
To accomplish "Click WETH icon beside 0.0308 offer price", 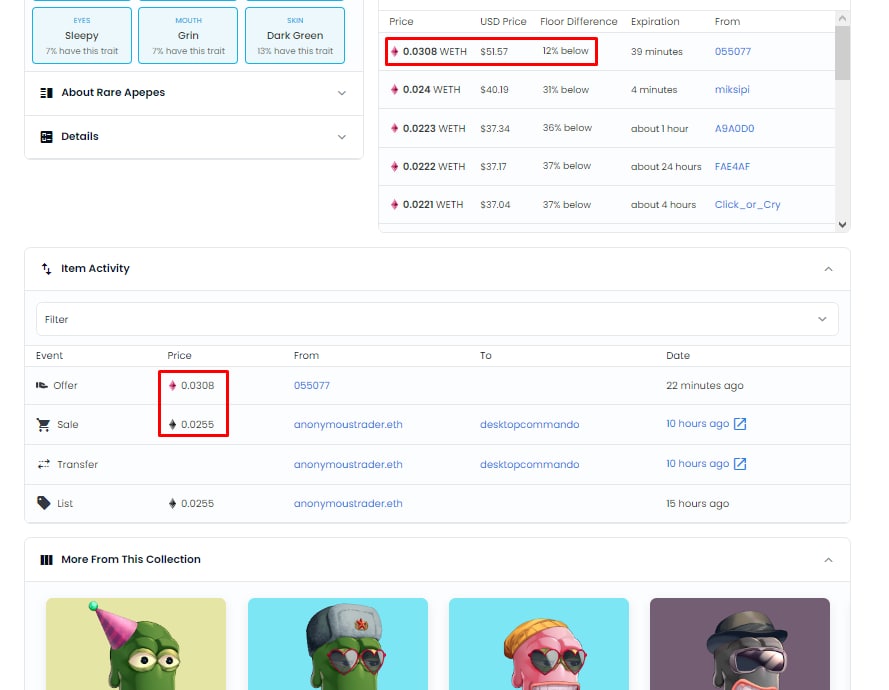I will pos(395,52).
